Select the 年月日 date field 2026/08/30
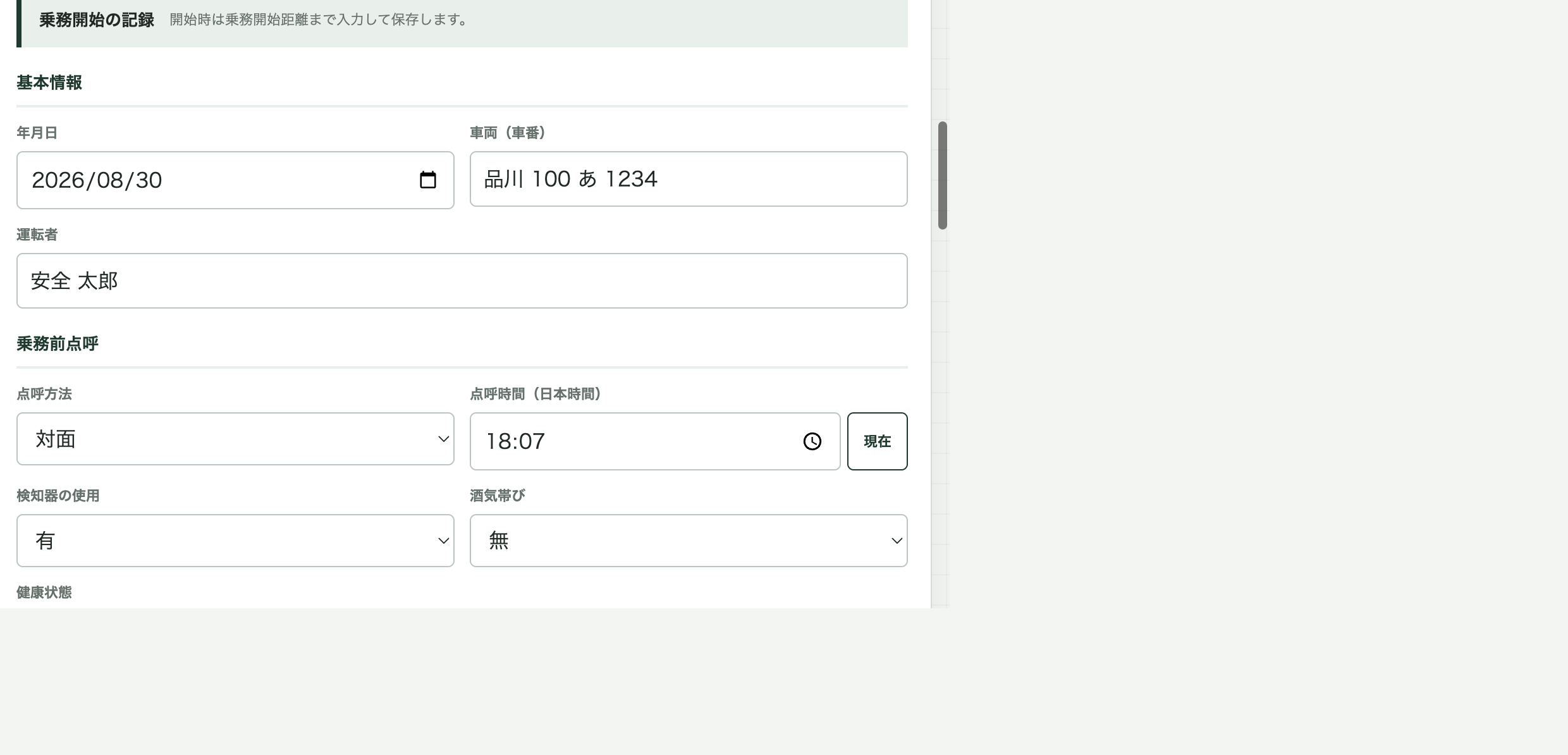Screen dimensions: 1568x755 pos(235,180)
